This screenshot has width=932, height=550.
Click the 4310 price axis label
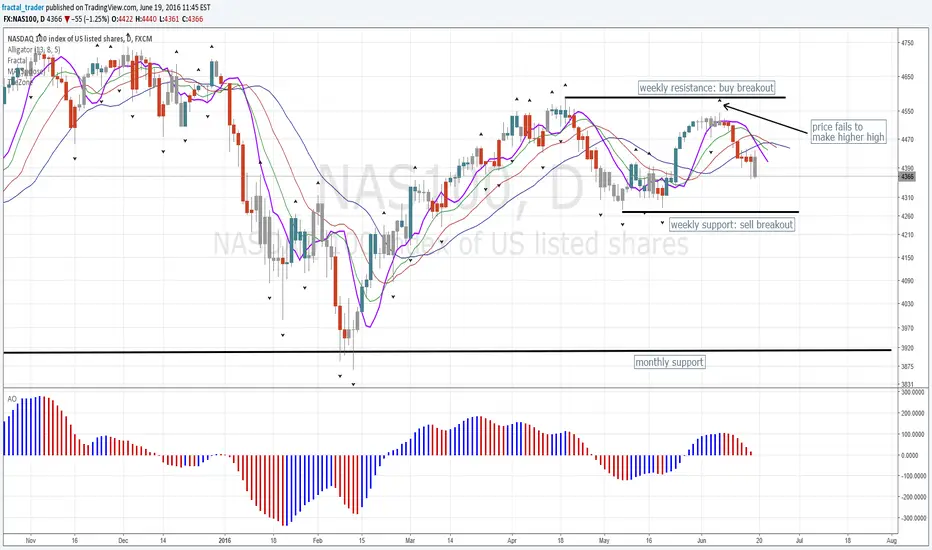(907, 197)
